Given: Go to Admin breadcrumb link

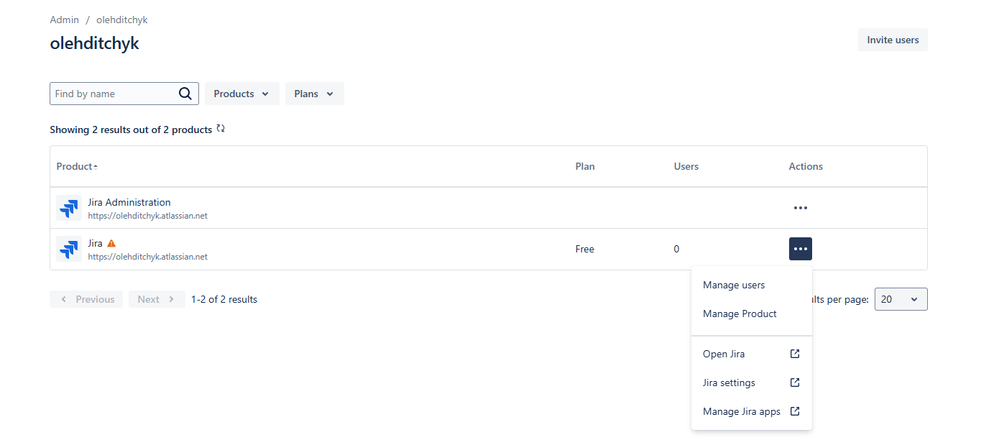Looking at the screenshot, I should coord(64,20).
